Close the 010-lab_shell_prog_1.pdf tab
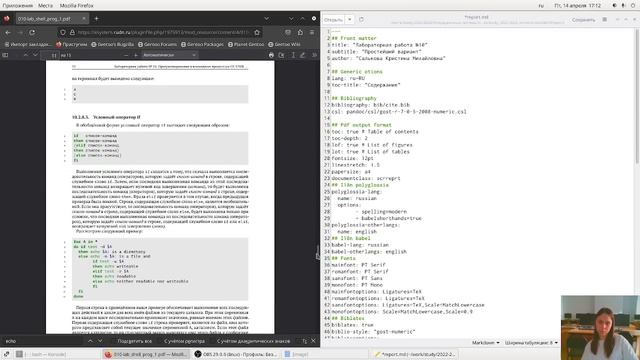Screen dimensions: 640x360 point(84,18)
